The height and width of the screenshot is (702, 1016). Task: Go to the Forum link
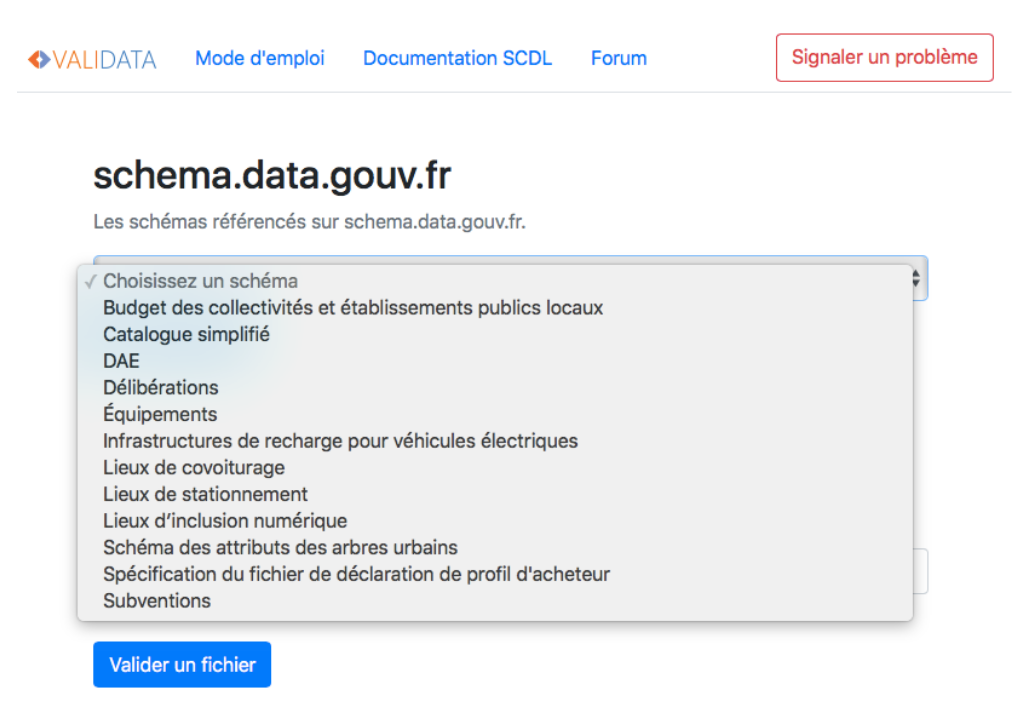pyautogui.click(x=619, y=58)
